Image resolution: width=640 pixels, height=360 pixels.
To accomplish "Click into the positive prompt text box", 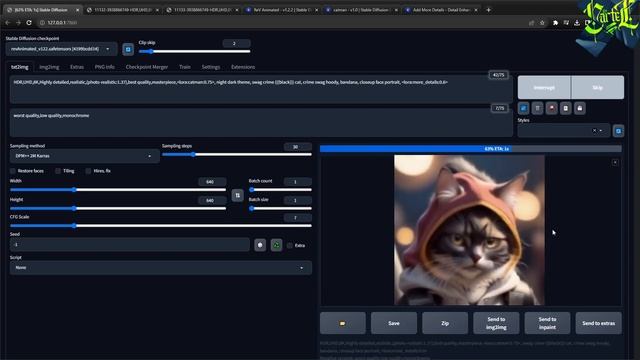I will [x=261, y=89].
